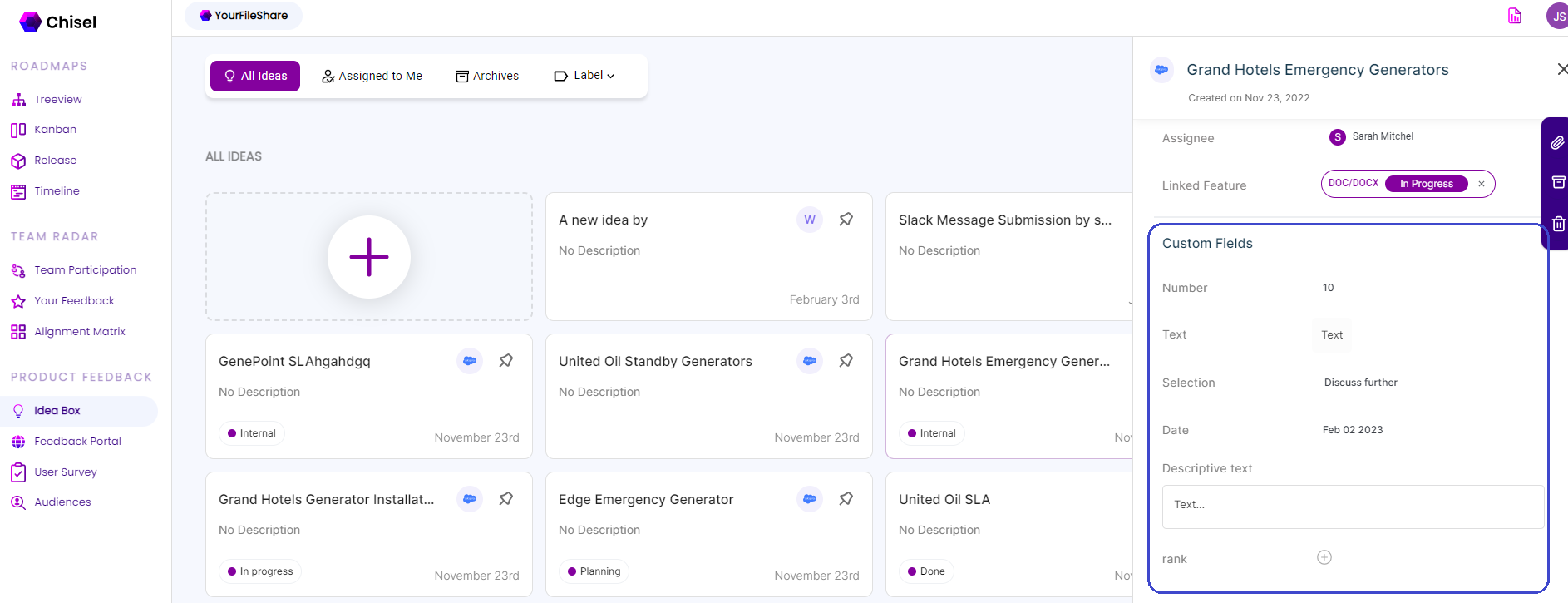Go to Kanban roadmap view
This screenshot has height=603, width=1568.
point(55,130)
